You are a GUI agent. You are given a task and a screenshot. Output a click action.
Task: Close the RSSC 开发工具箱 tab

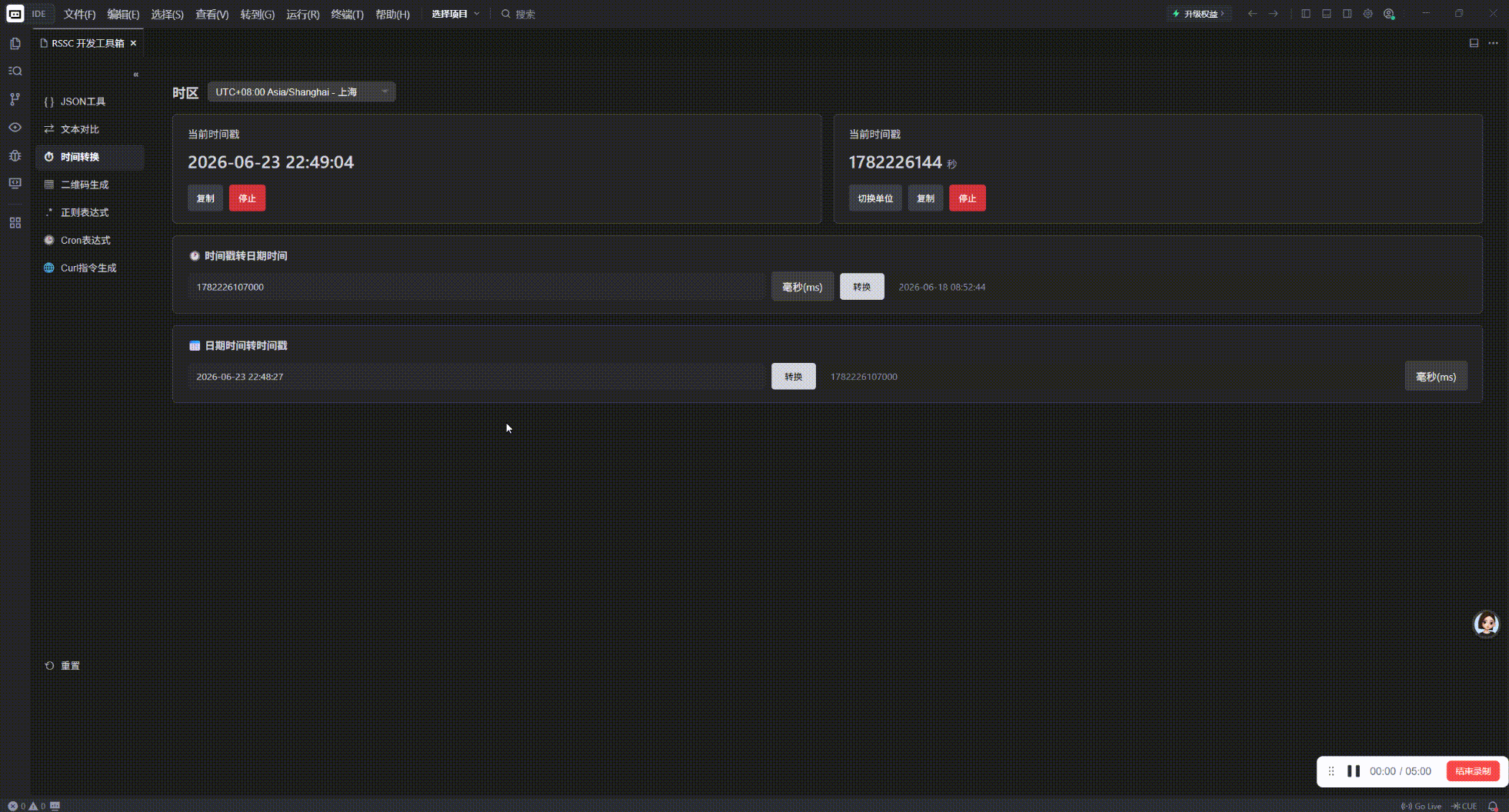point(134,43)
